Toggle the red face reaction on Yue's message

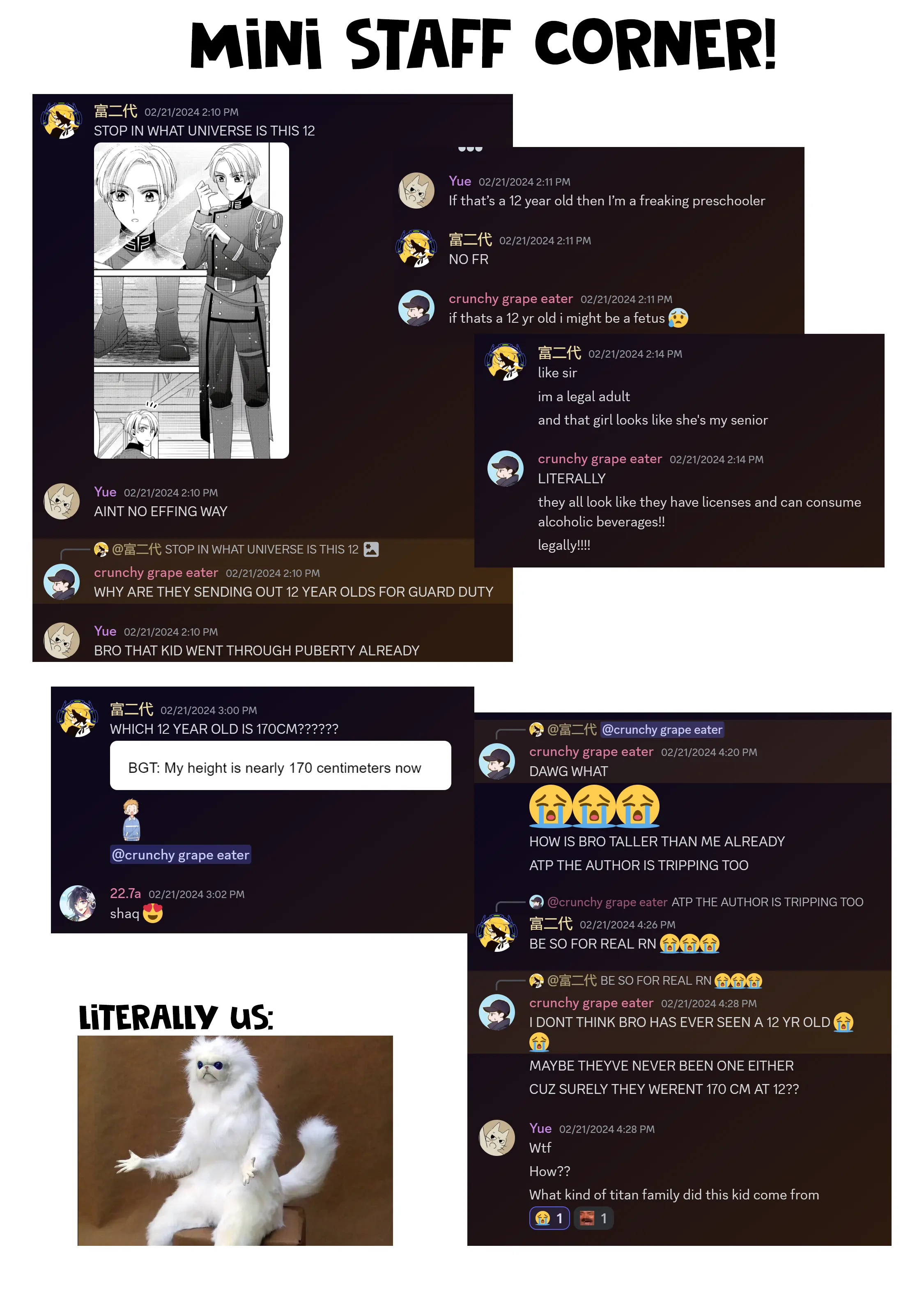(593, 1218)
